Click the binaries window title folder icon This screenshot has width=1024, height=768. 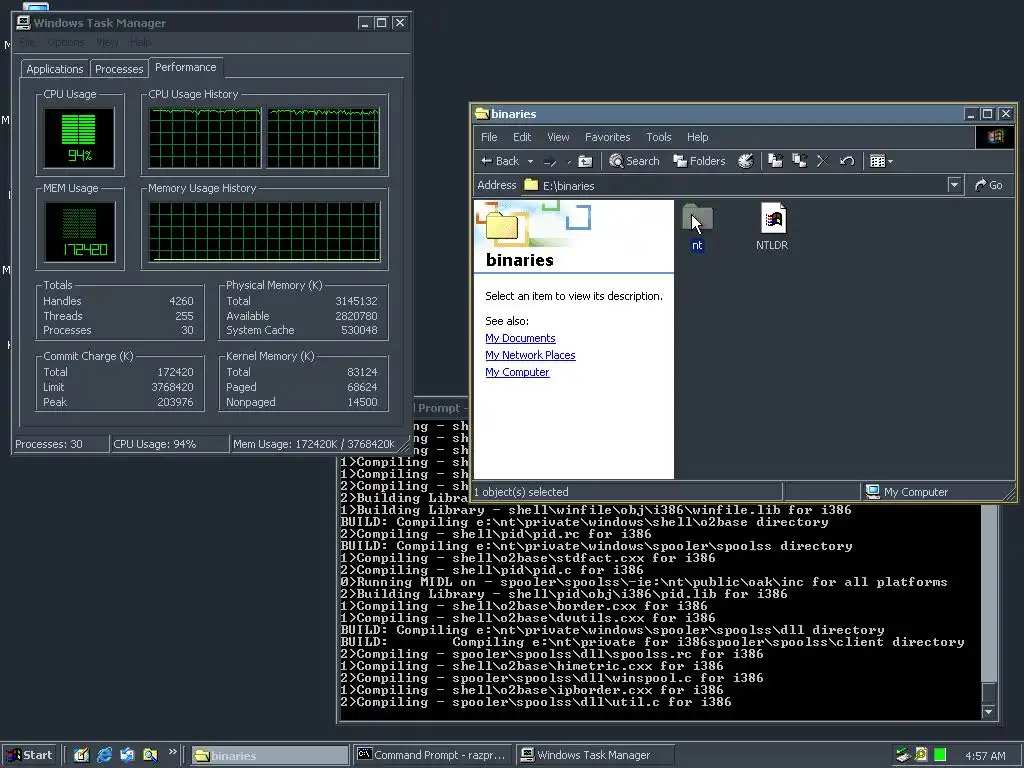point(482,114)
